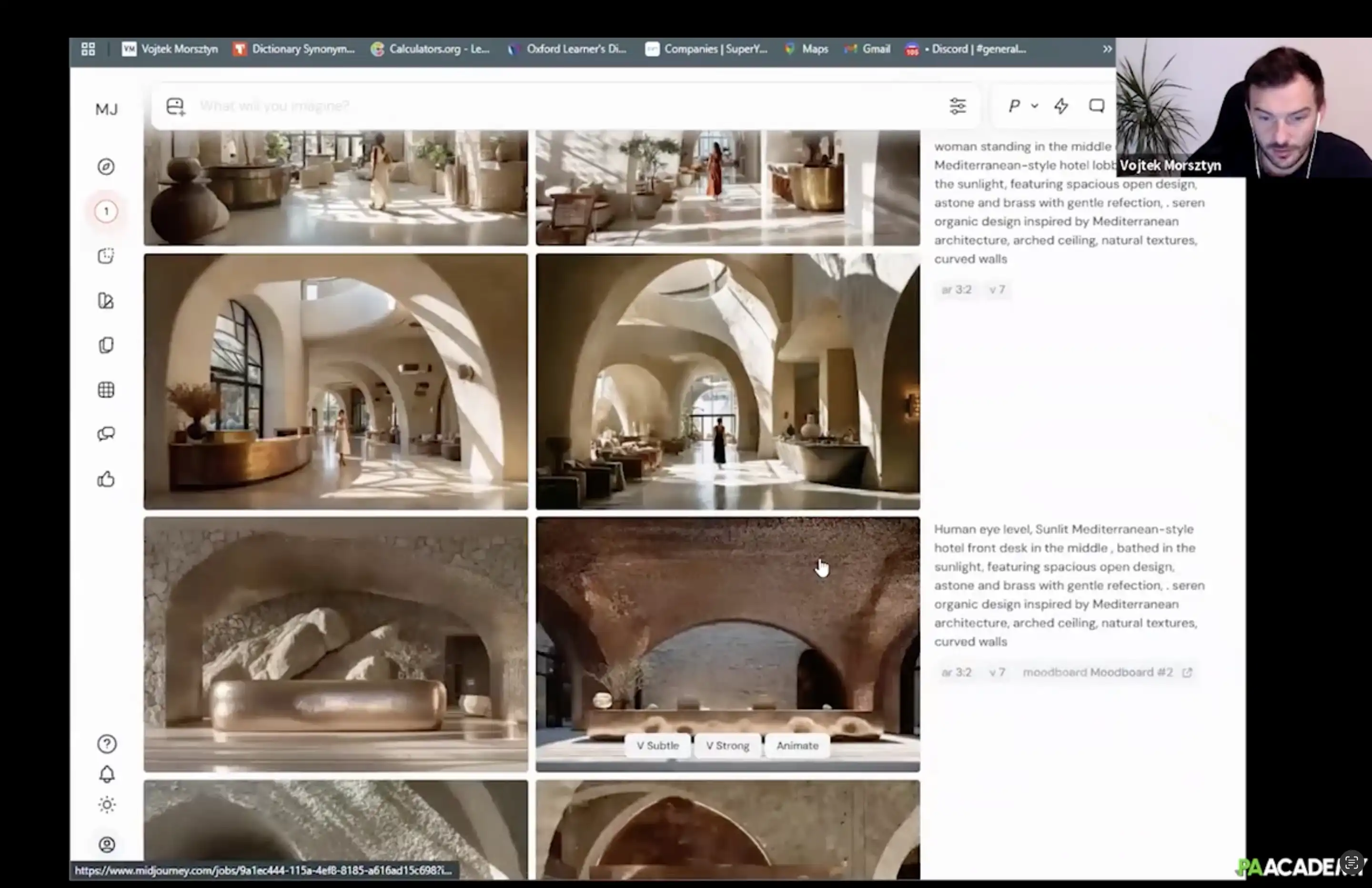Click the Help question mark icon
1372x888 pixels.
[x=107, y=744]
